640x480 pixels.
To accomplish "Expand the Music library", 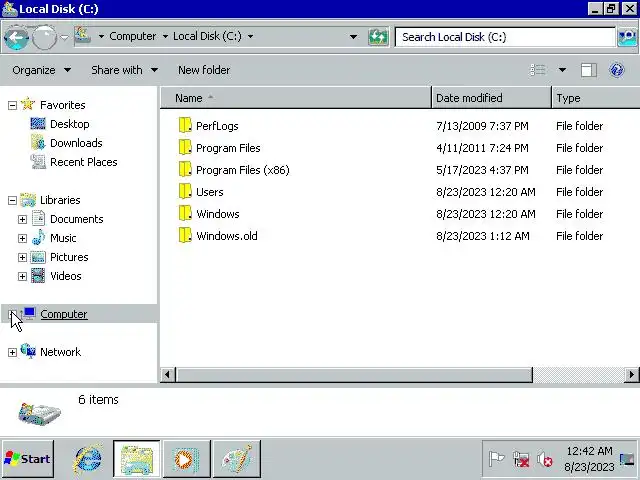I will point(22,238).
